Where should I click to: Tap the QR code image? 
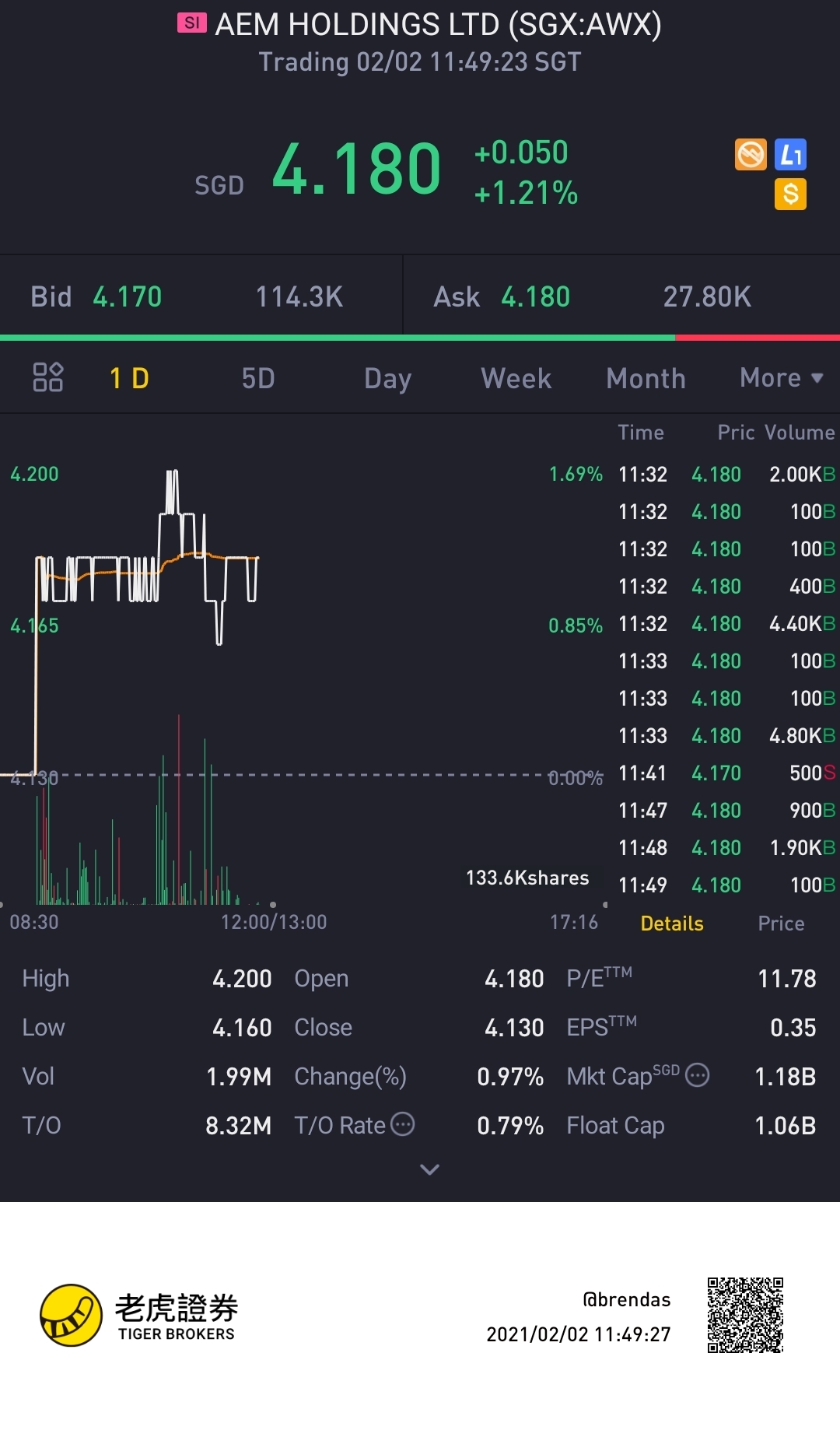click(x=745, y=1315)
